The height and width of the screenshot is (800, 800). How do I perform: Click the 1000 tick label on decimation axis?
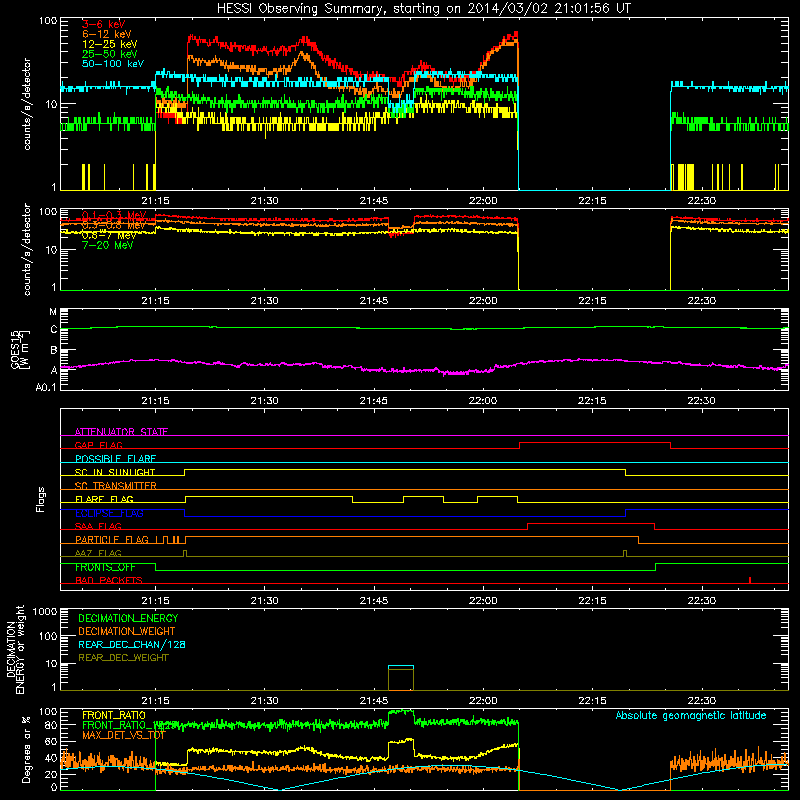[x=45, y=611]
